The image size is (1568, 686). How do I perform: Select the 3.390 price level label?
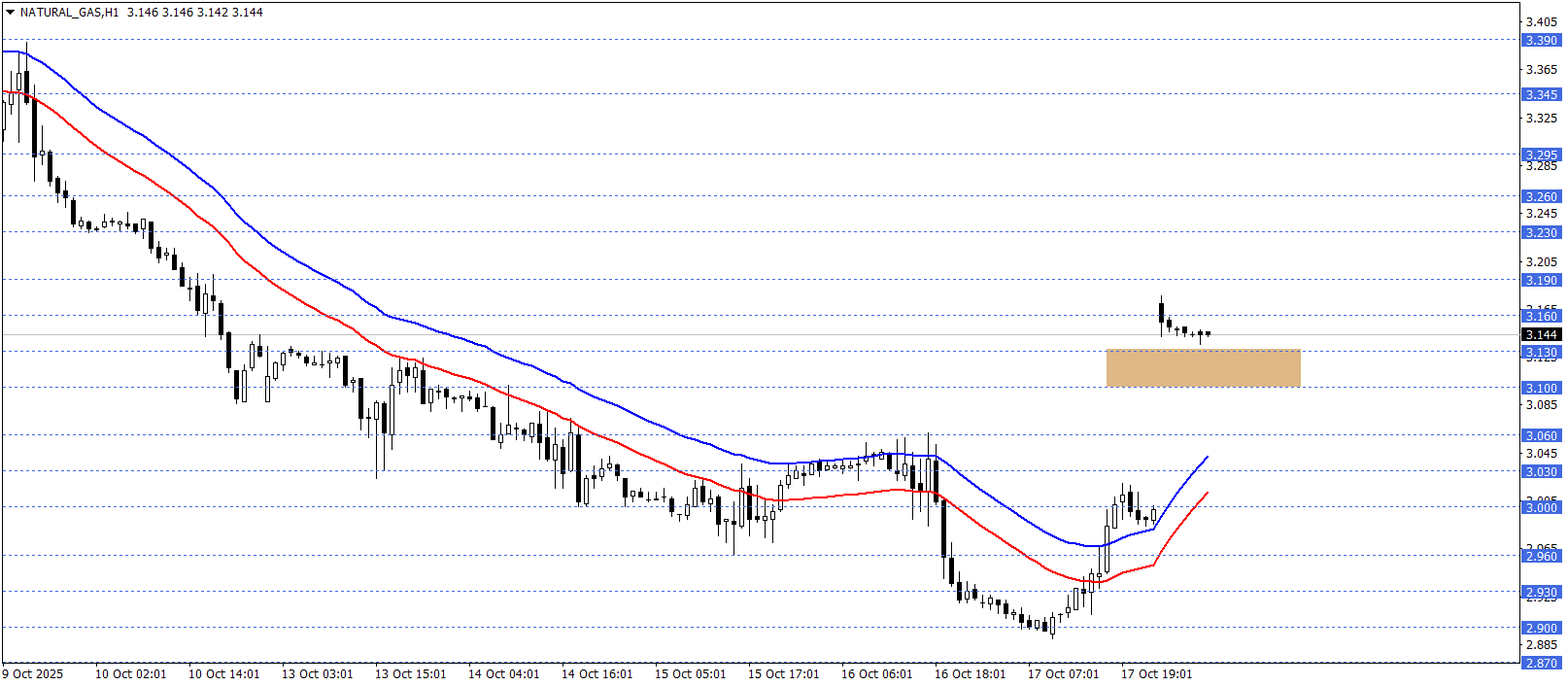point(1541,41)
